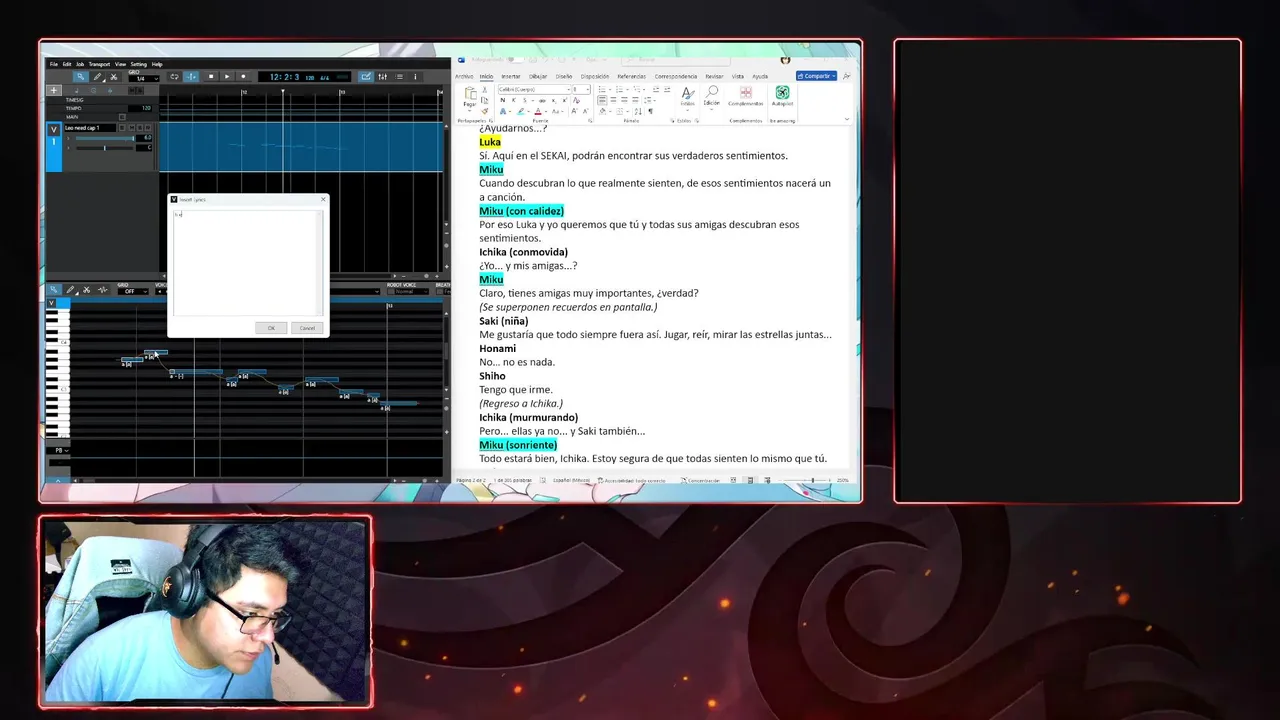Switch to the Insertar tab in Word
The height and width of the screenshot is (720, 1280).
point(511,76)
